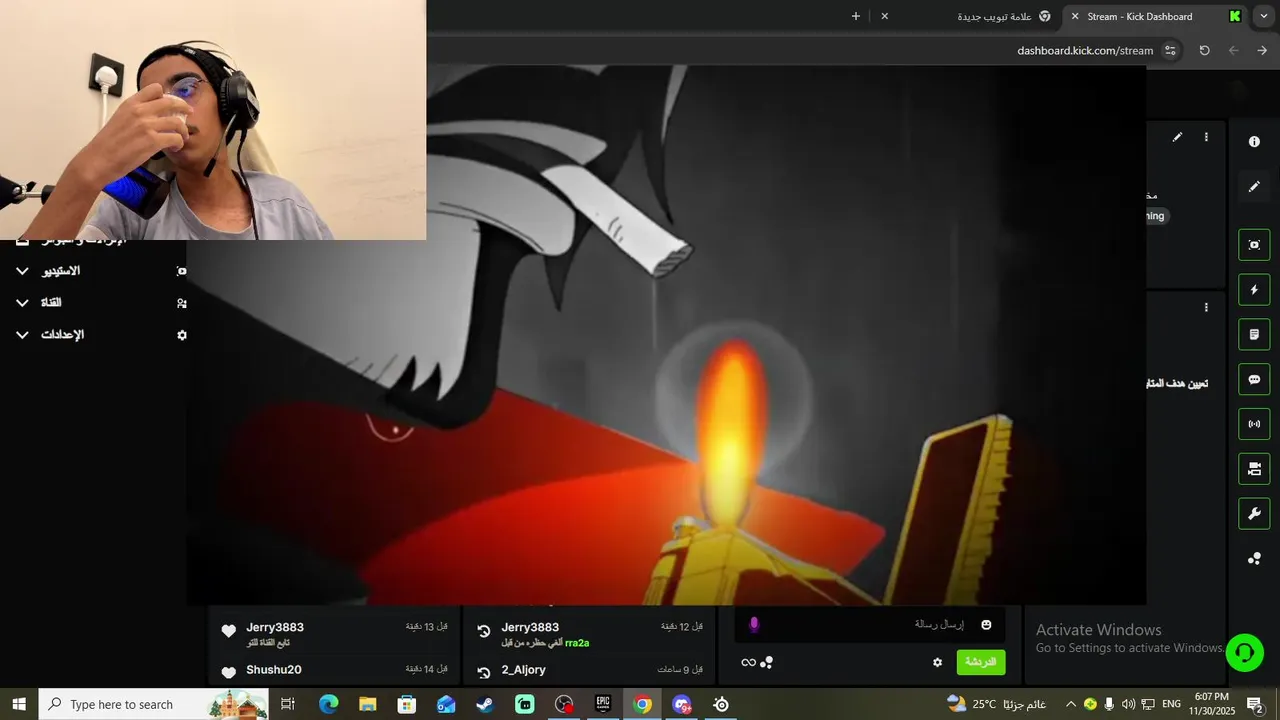Click undo icon next to 2_Aljory entry
The width and height of the screenshot is (1280, 720).
(x=484, y=674)
